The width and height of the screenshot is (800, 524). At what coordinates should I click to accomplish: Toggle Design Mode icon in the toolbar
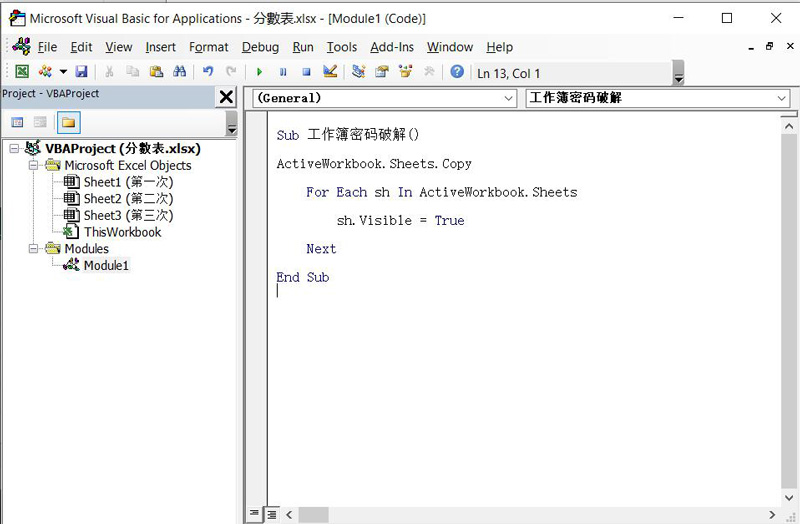[330, 72]
